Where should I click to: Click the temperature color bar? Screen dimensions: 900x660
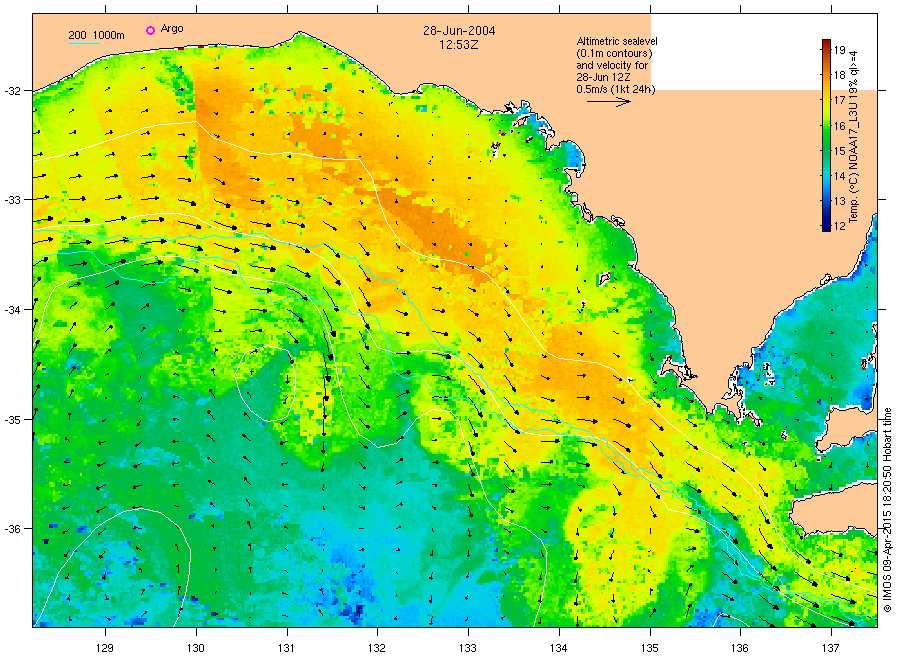point(826,135)
